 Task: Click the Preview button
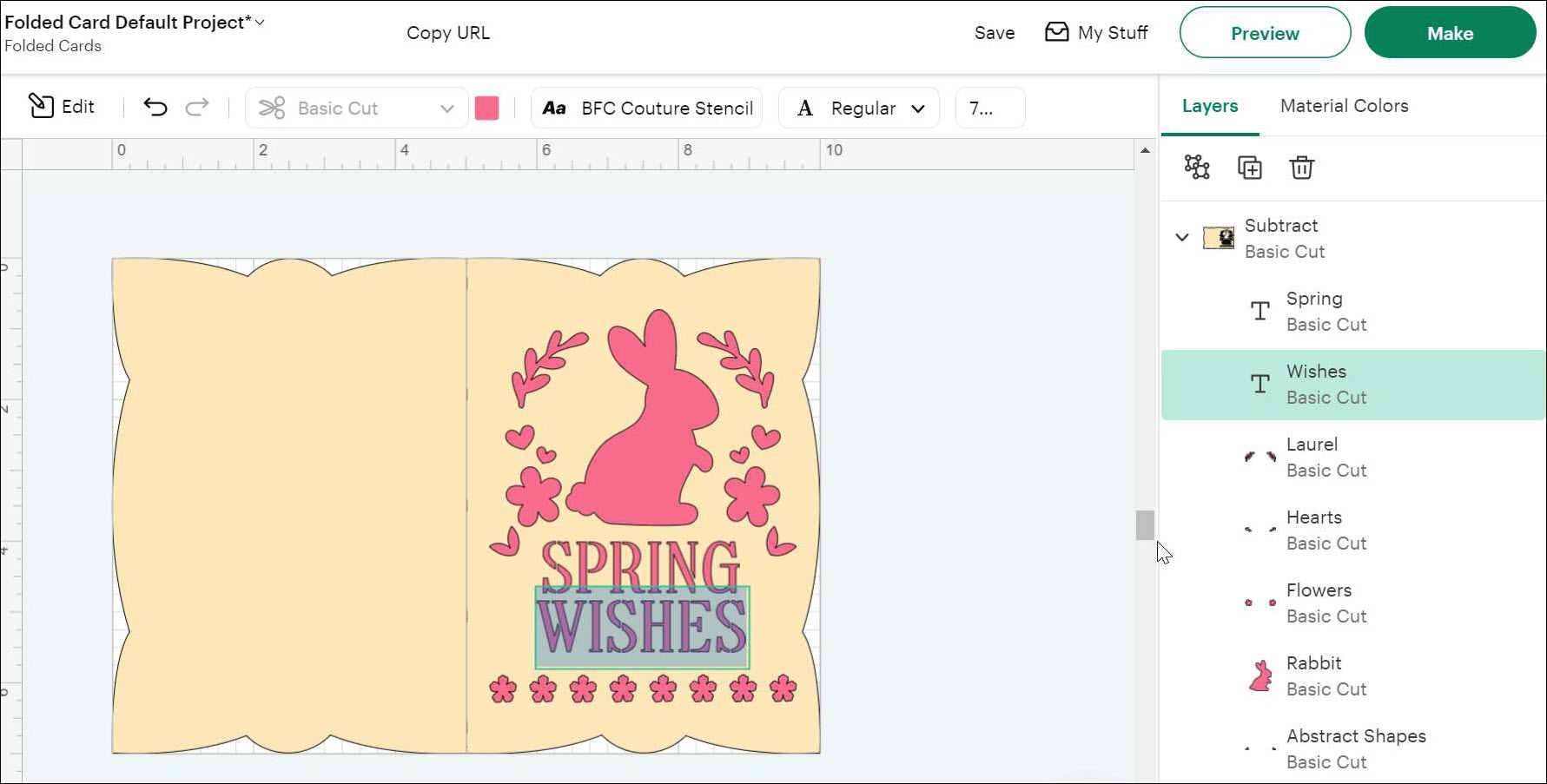pyautogui.click(x=1264, y=33)
